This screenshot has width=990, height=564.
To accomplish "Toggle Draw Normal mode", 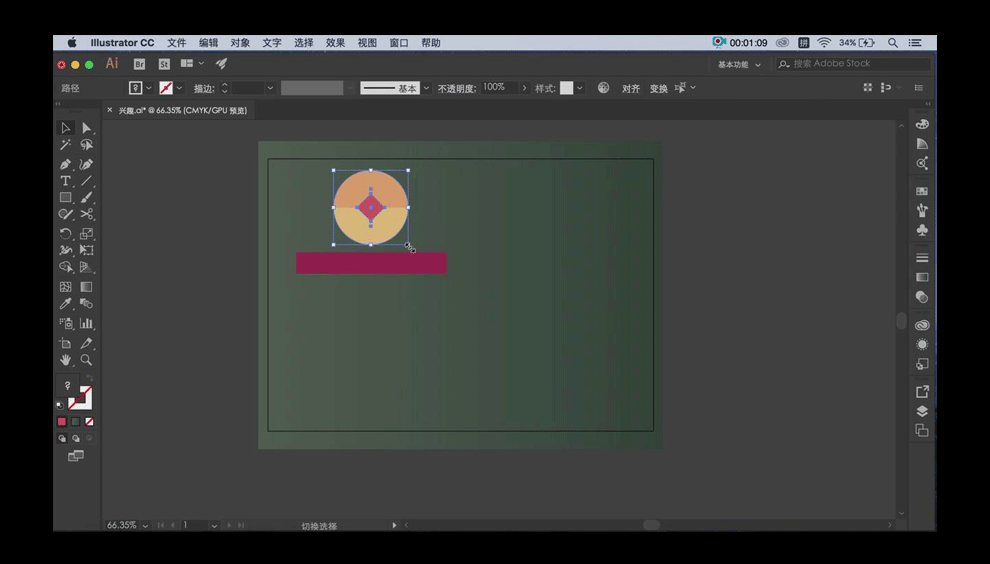I will tap(62, 438).
